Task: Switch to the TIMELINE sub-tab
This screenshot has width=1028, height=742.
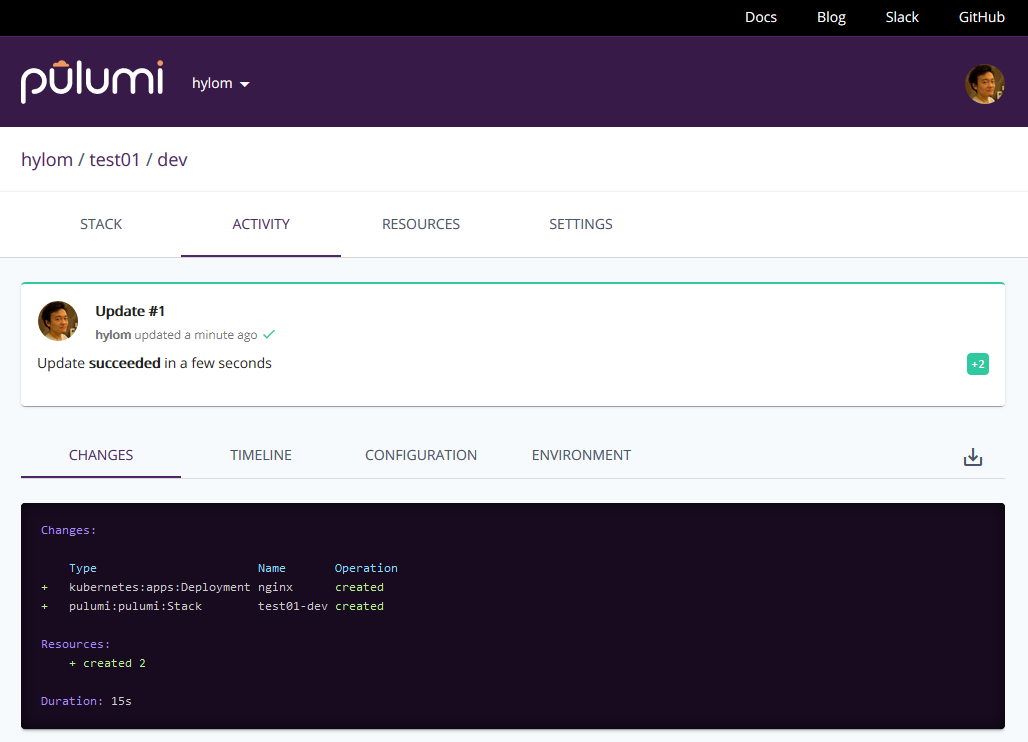Action: (261, 455)
